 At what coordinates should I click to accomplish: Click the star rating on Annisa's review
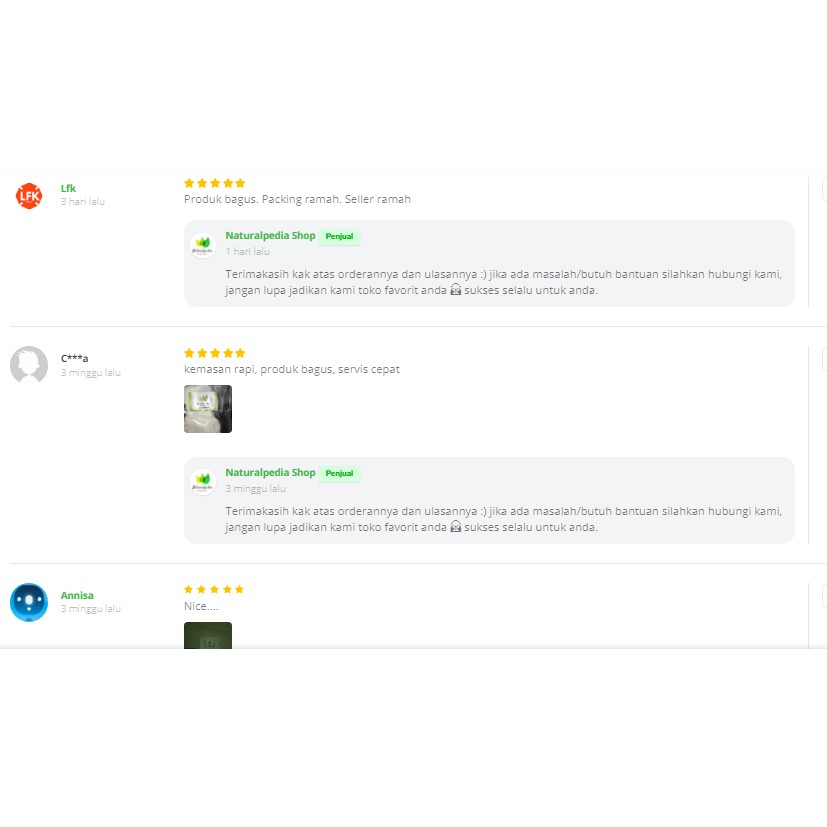point(214,590)
